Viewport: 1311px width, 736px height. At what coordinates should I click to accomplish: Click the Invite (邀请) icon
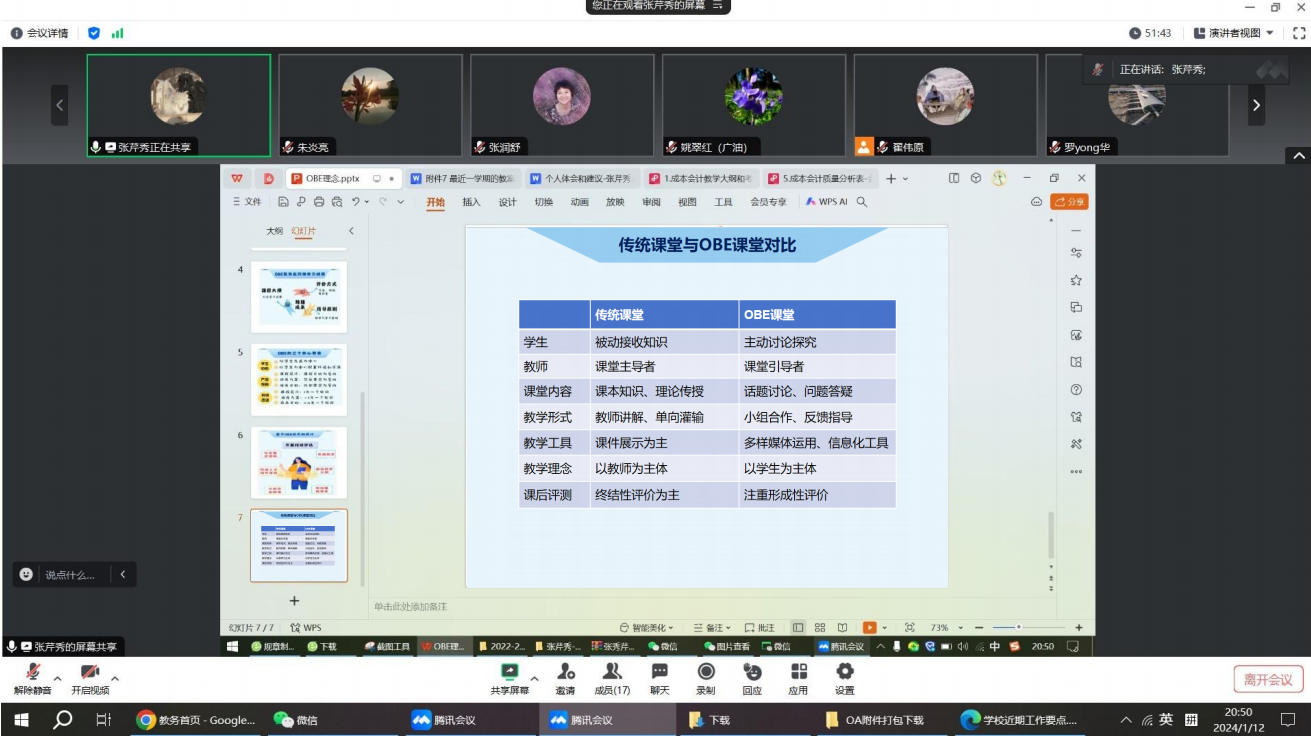(x=566, y=678)
